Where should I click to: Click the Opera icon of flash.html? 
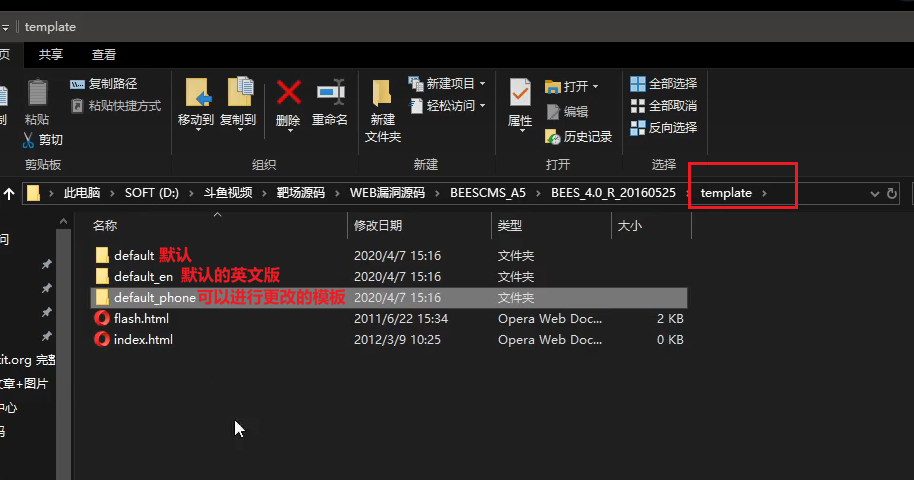click(102, 318)
